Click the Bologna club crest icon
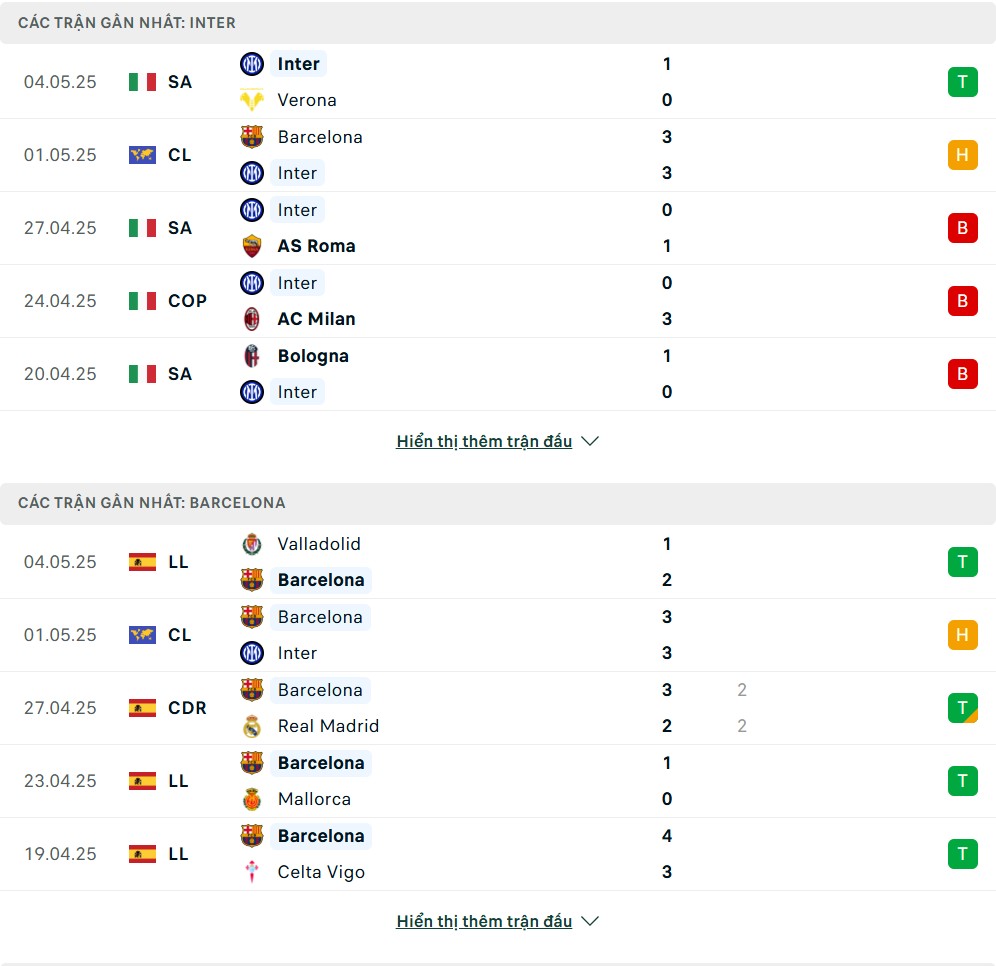Screen dimensions: 996x966 252,356
